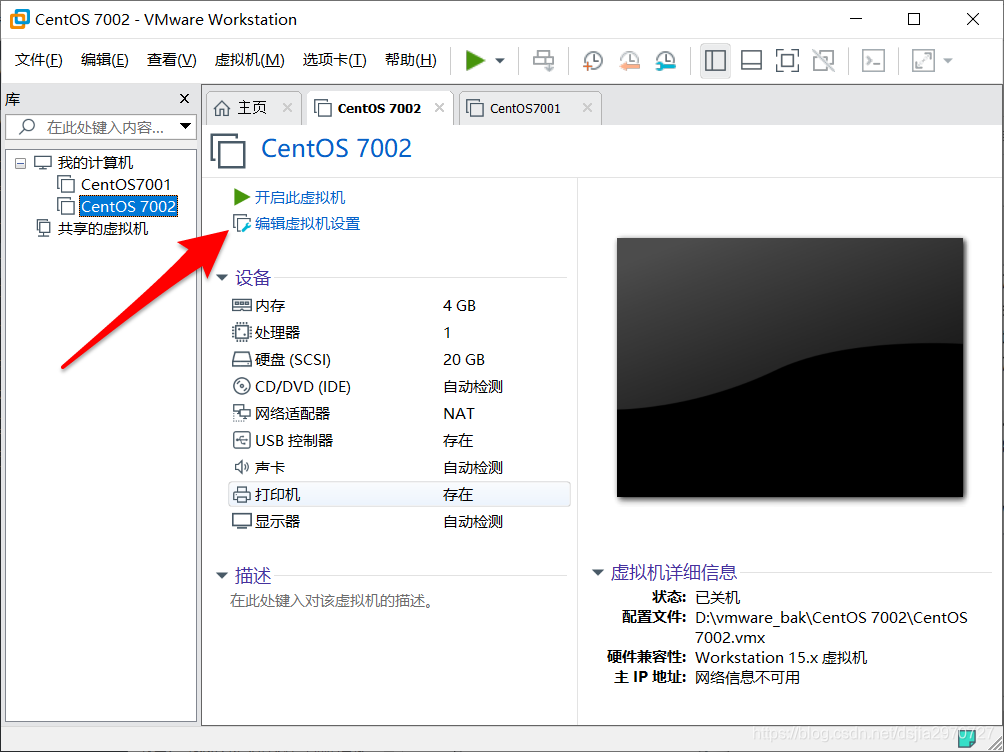
Task: Open the library search filter dropdown
Action: point(185,126)
